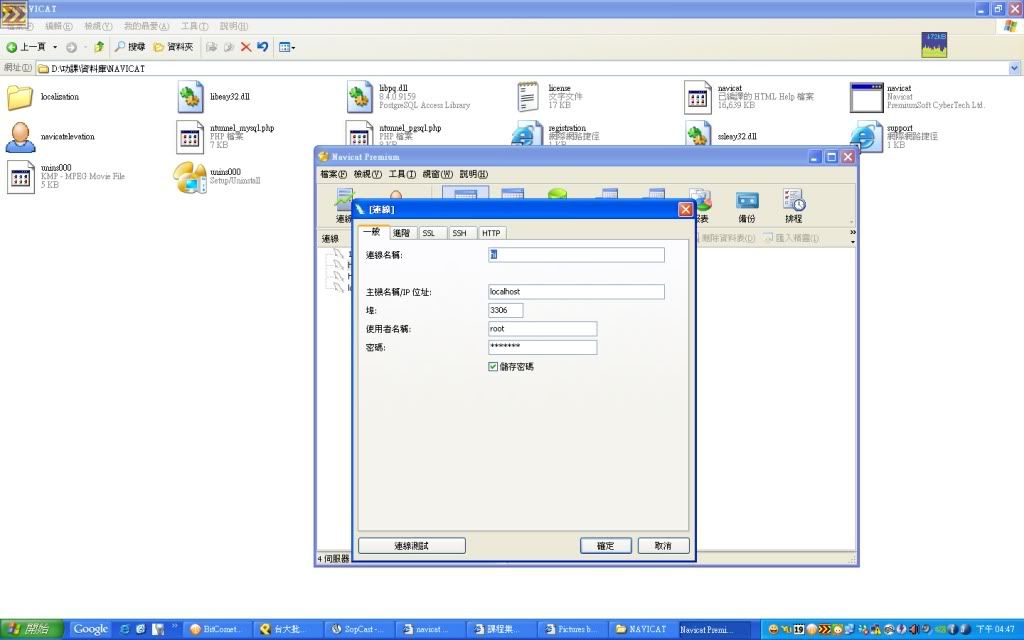Confirm with the OK (確定) button
Image resolution: width=1024 pixels, height=640 pixels.
point(606,546)
